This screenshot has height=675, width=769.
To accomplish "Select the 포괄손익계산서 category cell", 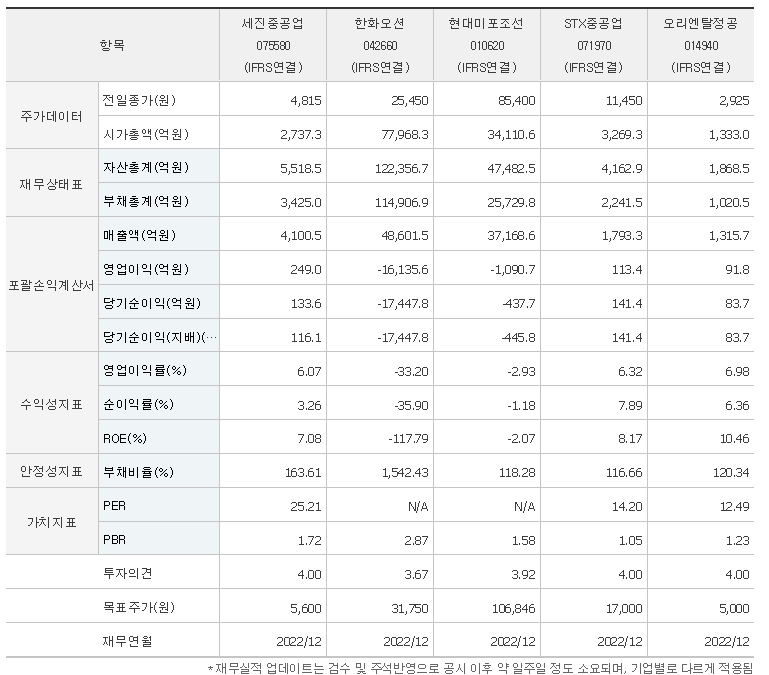I will (x=52, y=285).
